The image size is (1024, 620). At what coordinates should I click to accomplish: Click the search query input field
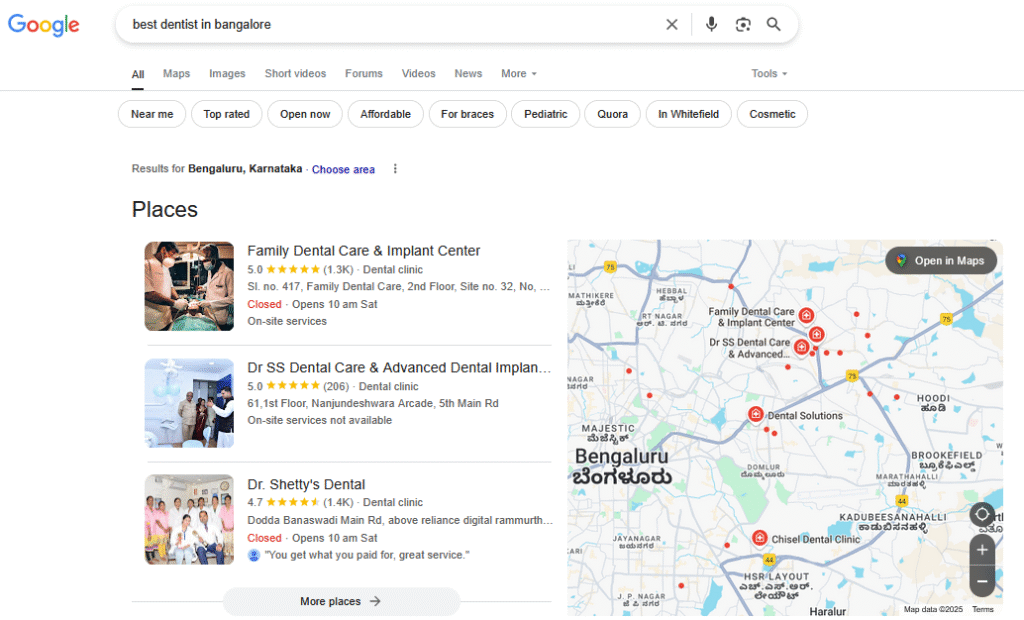tap(392, 25)
